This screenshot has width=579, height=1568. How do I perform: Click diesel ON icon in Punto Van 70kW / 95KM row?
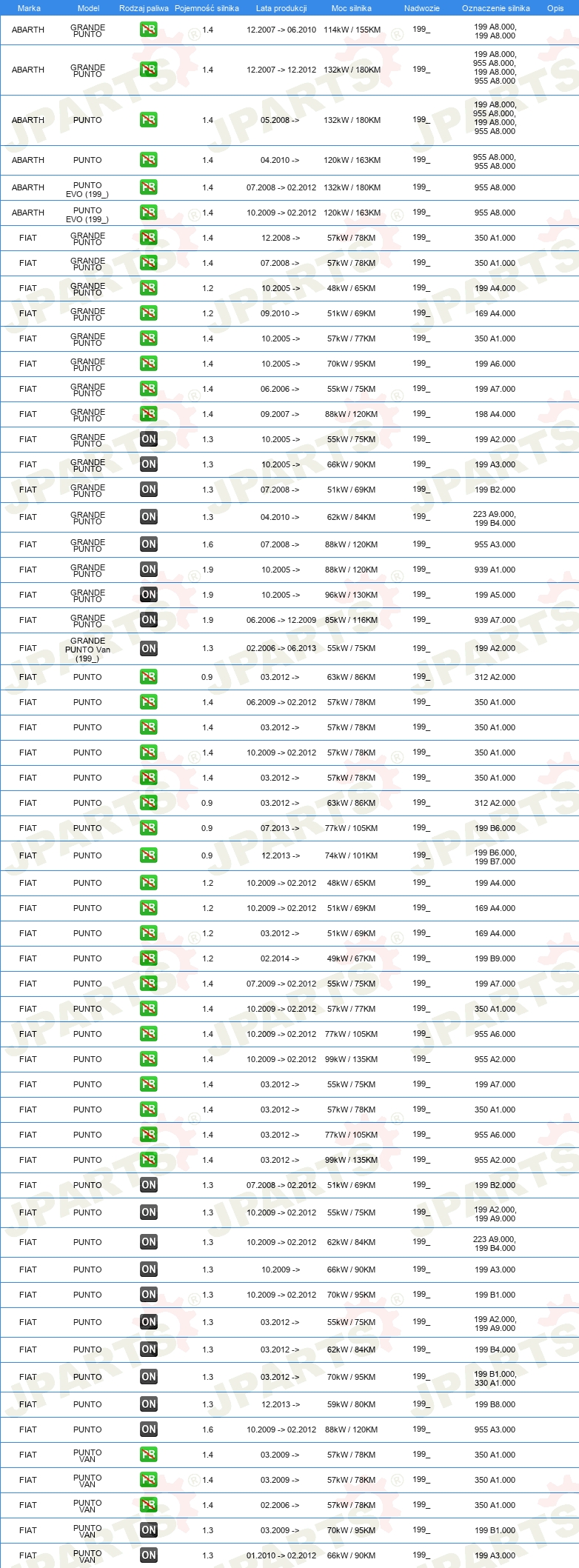tap(148, 1530)
